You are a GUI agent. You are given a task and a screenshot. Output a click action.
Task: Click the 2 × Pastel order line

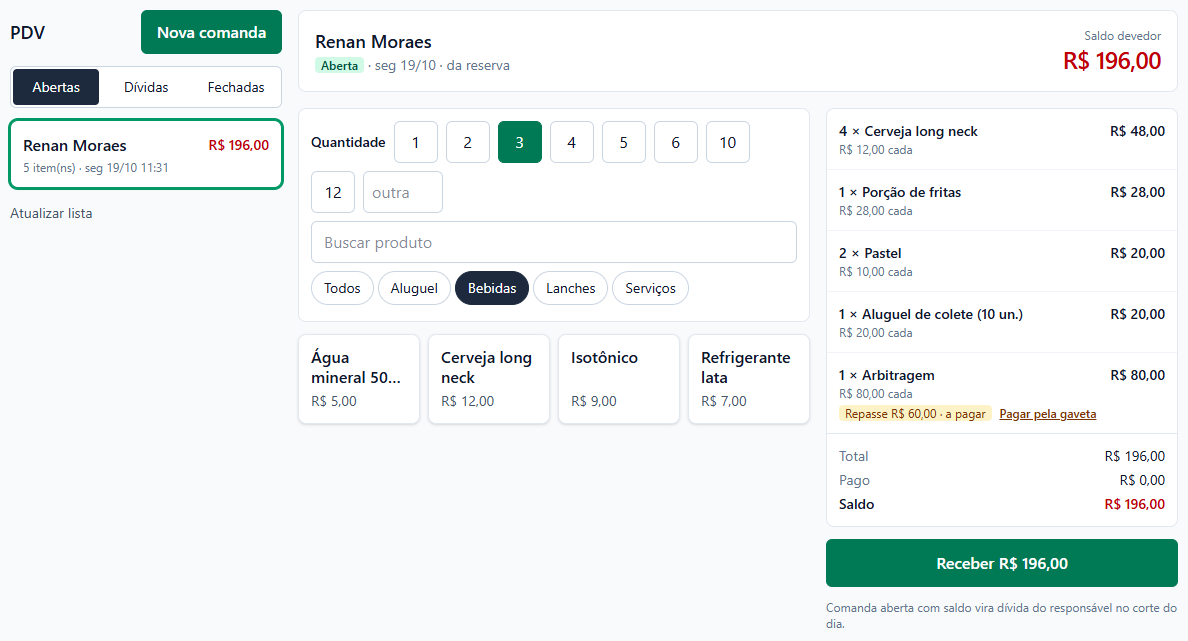[x=1002, y=261]
